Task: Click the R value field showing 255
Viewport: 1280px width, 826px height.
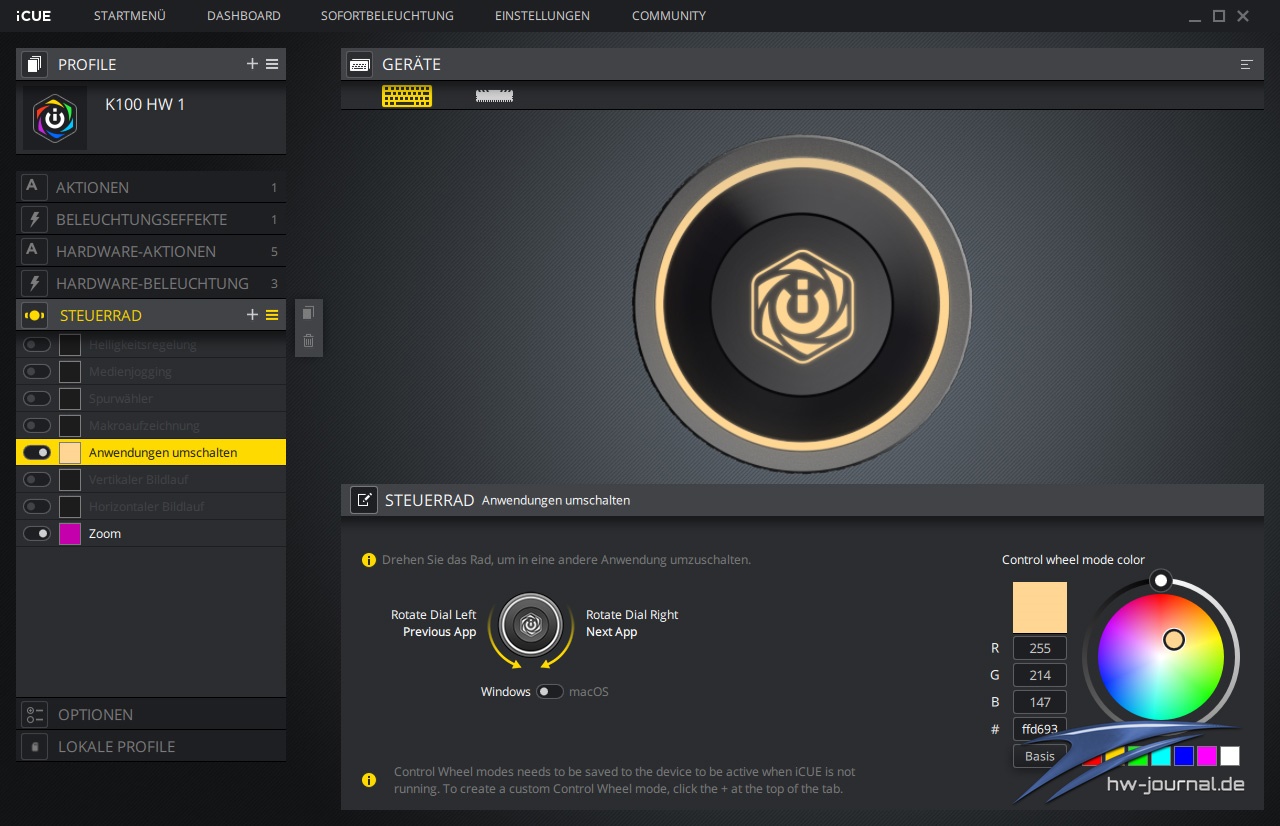Action: click(1040, 648)
